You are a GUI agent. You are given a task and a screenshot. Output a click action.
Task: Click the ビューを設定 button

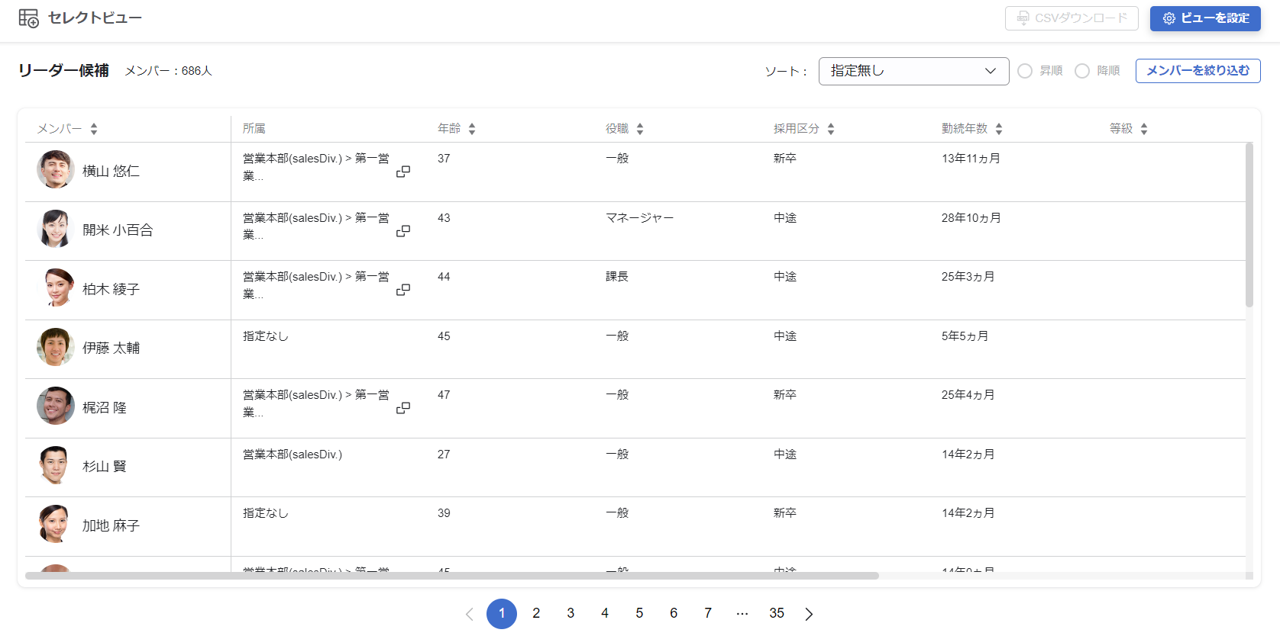1205,18
